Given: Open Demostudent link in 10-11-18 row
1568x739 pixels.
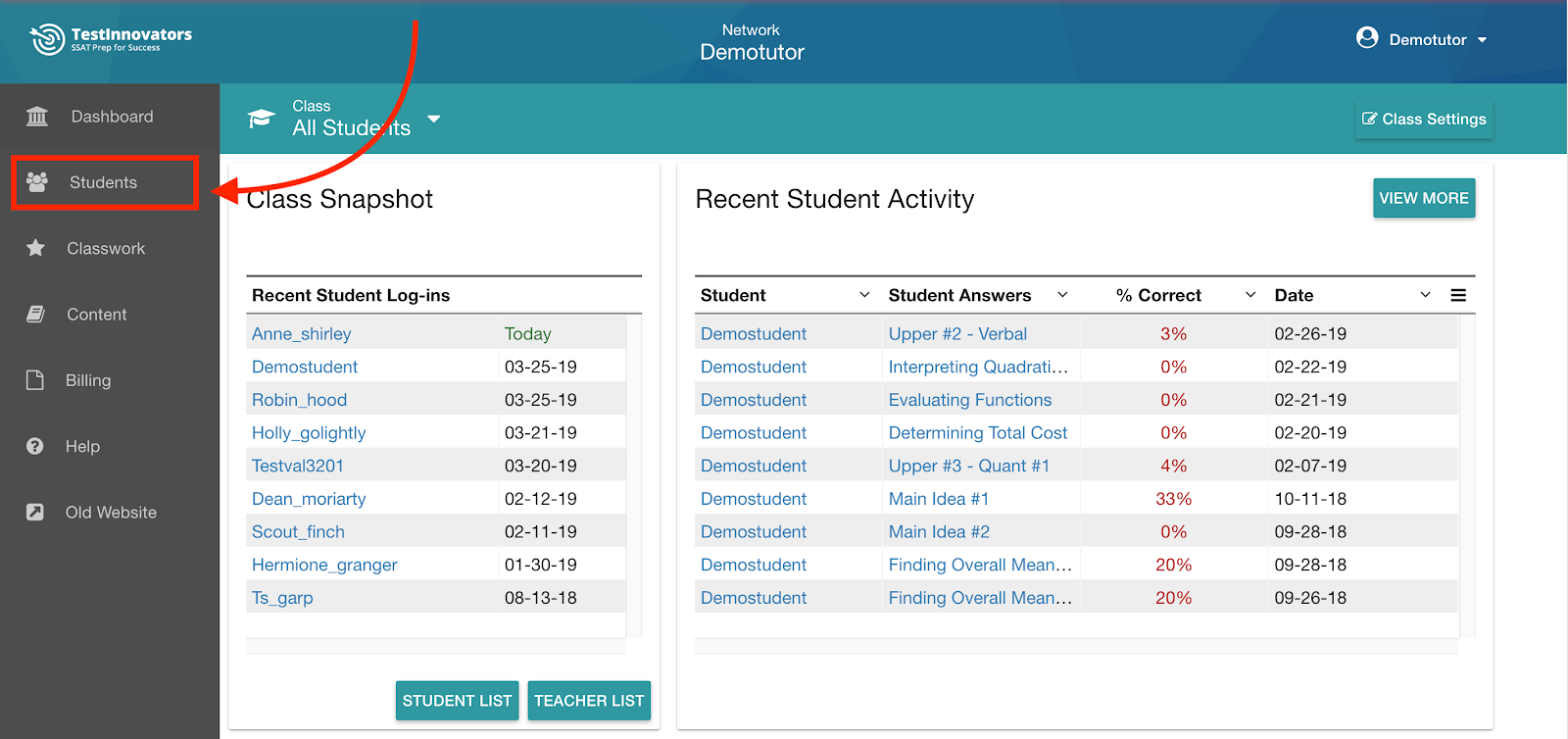Looking at the screenshot, I should tap(754, 499).
